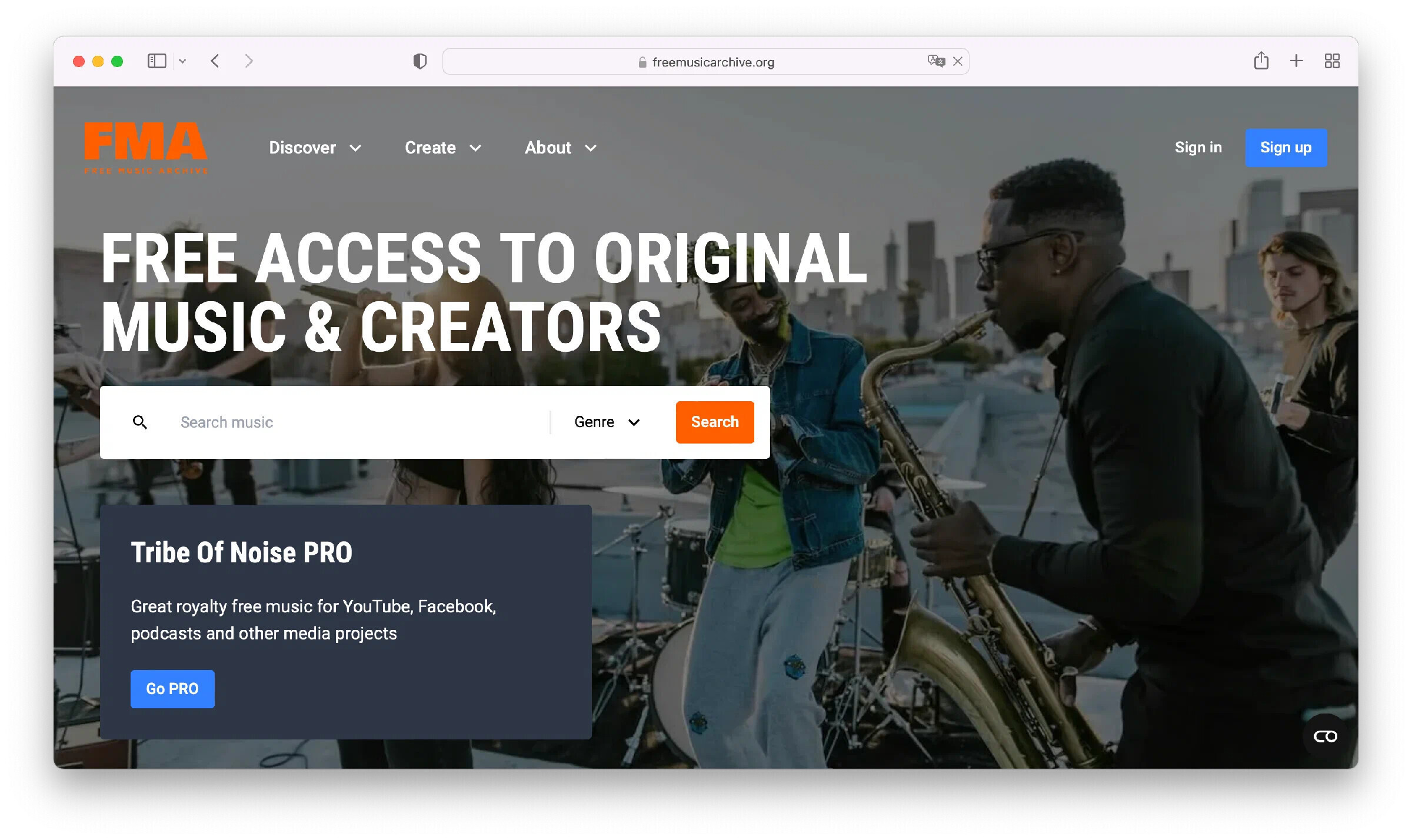Expand the Create menu
This screenshot has width=1412, height=840.
click(x=443, y=148)
